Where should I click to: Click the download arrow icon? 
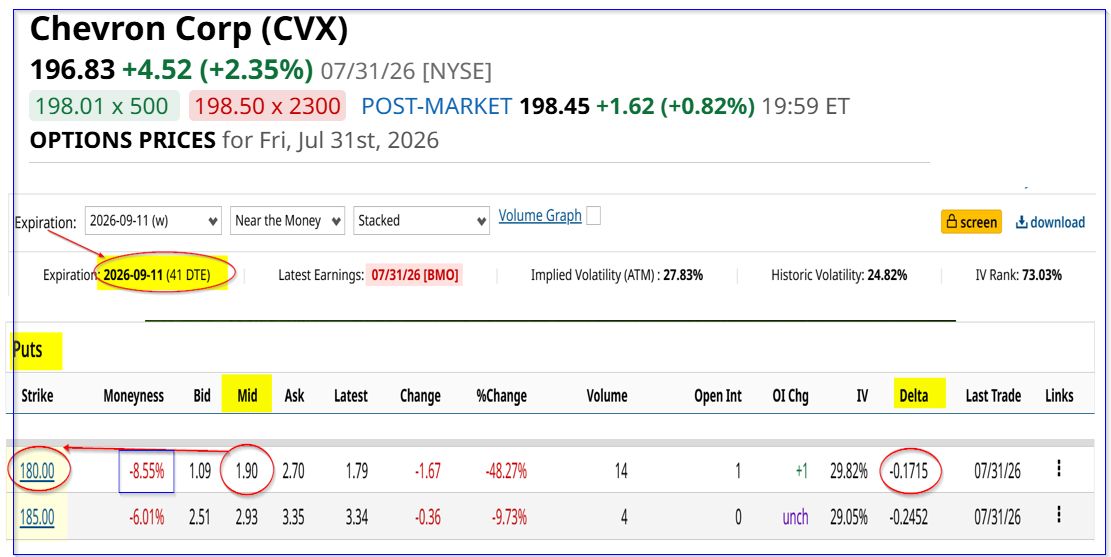pyautogui.click(x=1021, y=223)
